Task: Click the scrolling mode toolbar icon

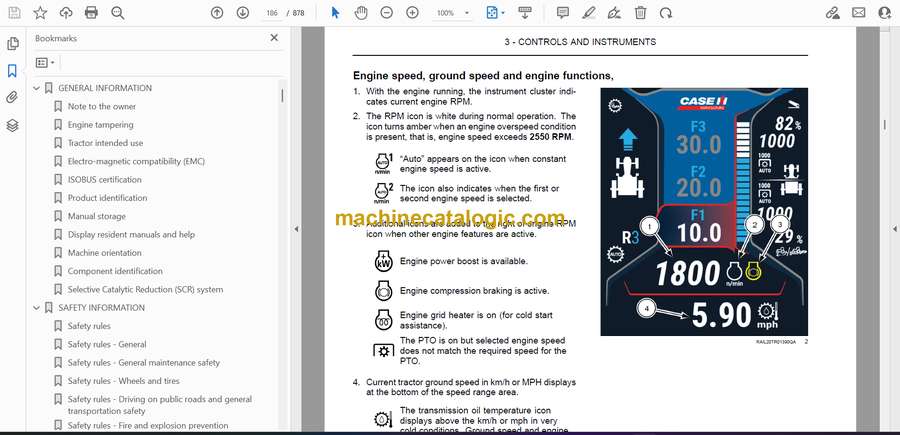Action: [x=524, y=13]
